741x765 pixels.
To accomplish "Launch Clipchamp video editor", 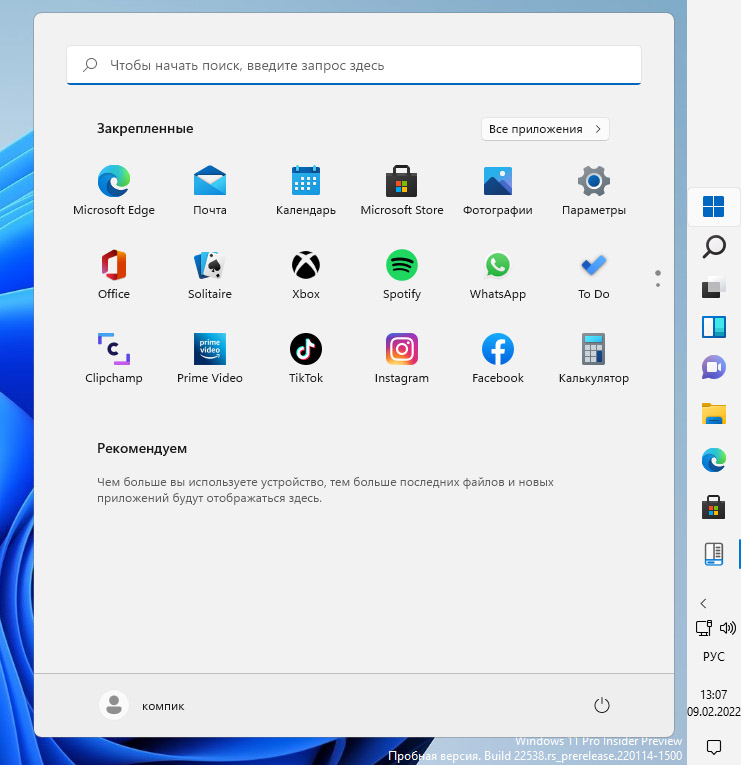I will [114, 359].
